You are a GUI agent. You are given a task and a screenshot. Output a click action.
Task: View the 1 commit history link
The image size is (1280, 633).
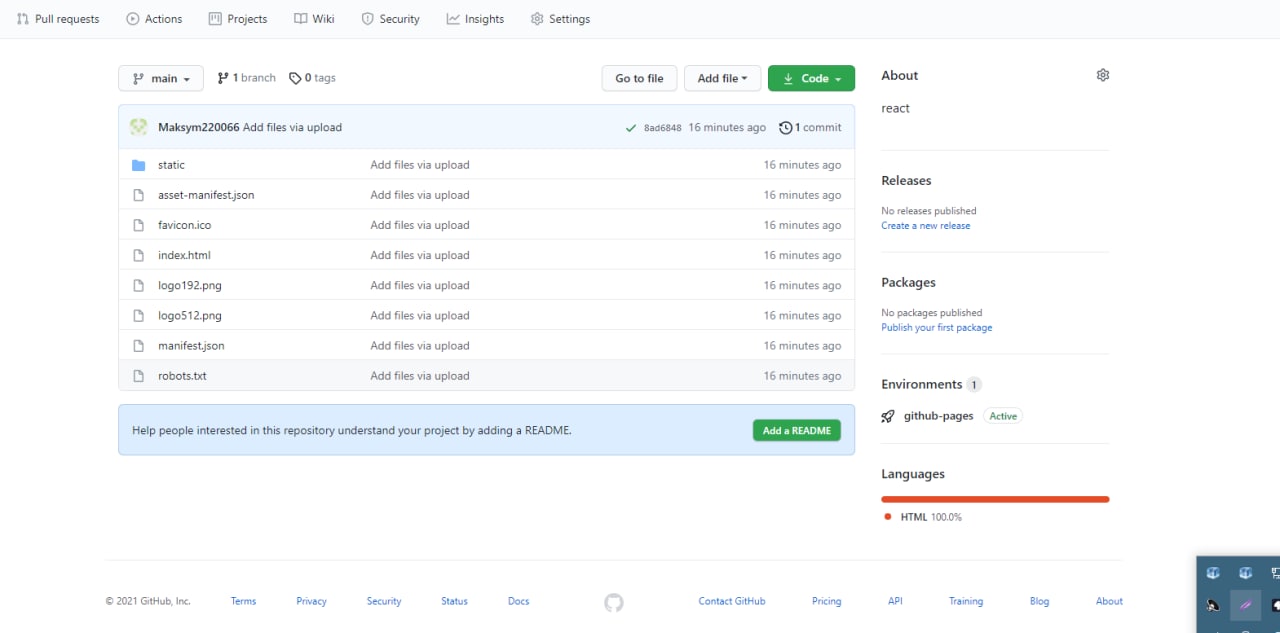(x=810, y=128)
